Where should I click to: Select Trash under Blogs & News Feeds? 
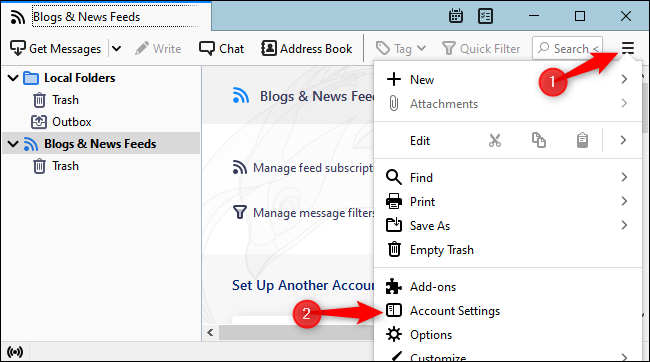[x=65, y=166]
